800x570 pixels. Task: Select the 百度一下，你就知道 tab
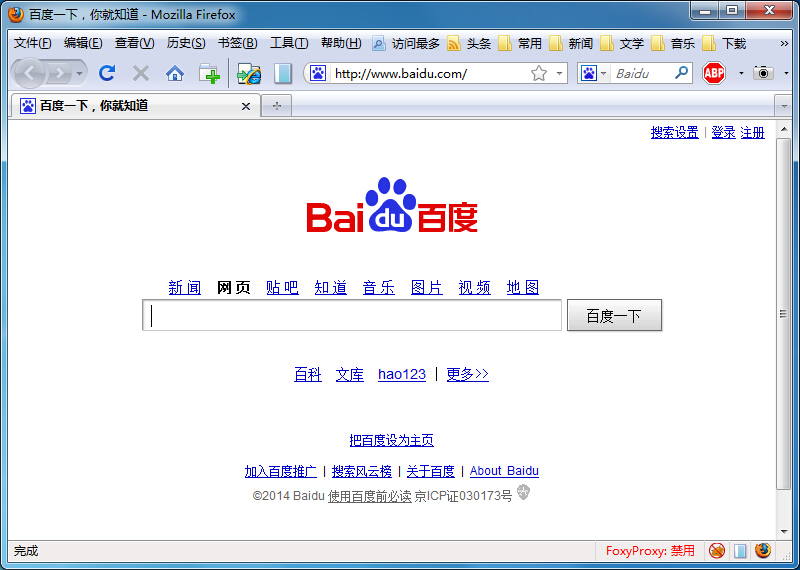tap(135, 106)
